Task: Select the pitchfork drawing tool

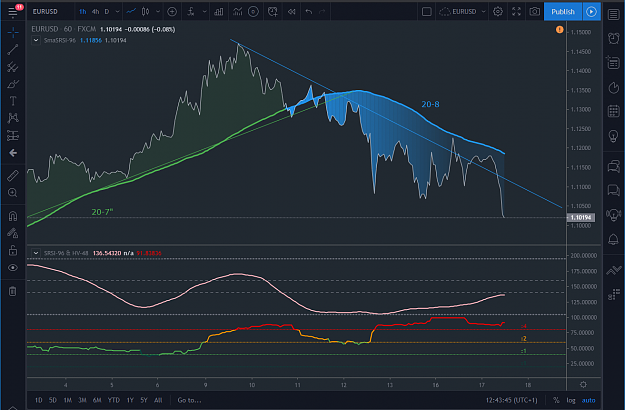Action: (x=13, y=67)
